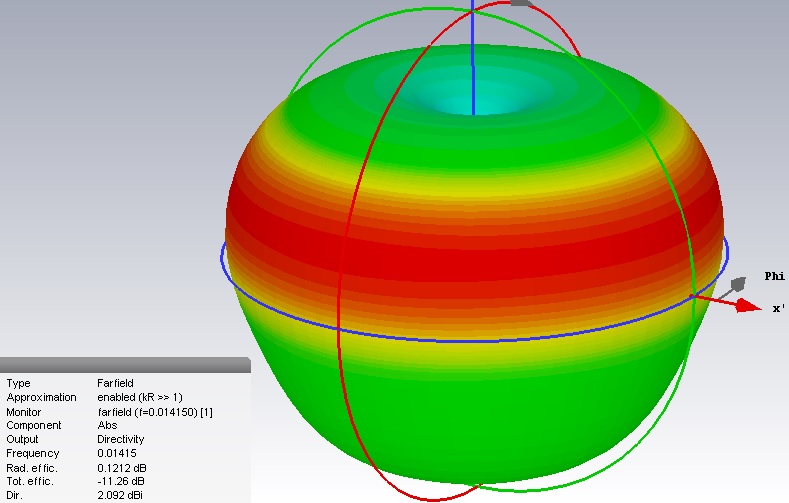The width and height of the screenshot is (789, 503).
Task: Click 'enabled (kR >> 1)' approximation value
Action: [x=140, y=397]
